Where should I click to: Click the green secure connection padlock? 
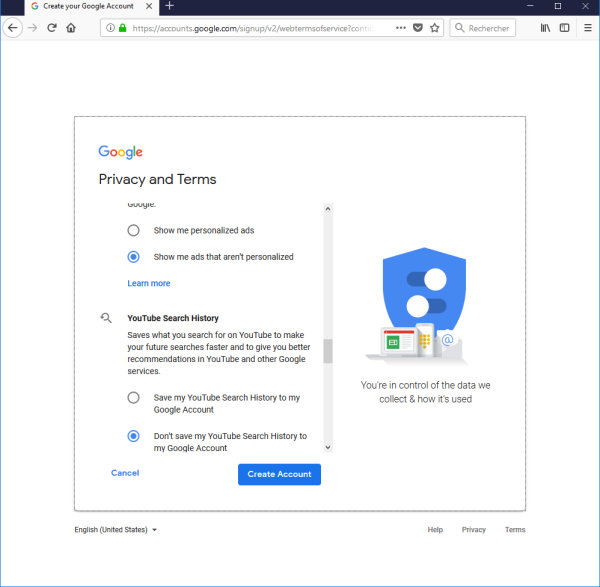coord(122,28)
